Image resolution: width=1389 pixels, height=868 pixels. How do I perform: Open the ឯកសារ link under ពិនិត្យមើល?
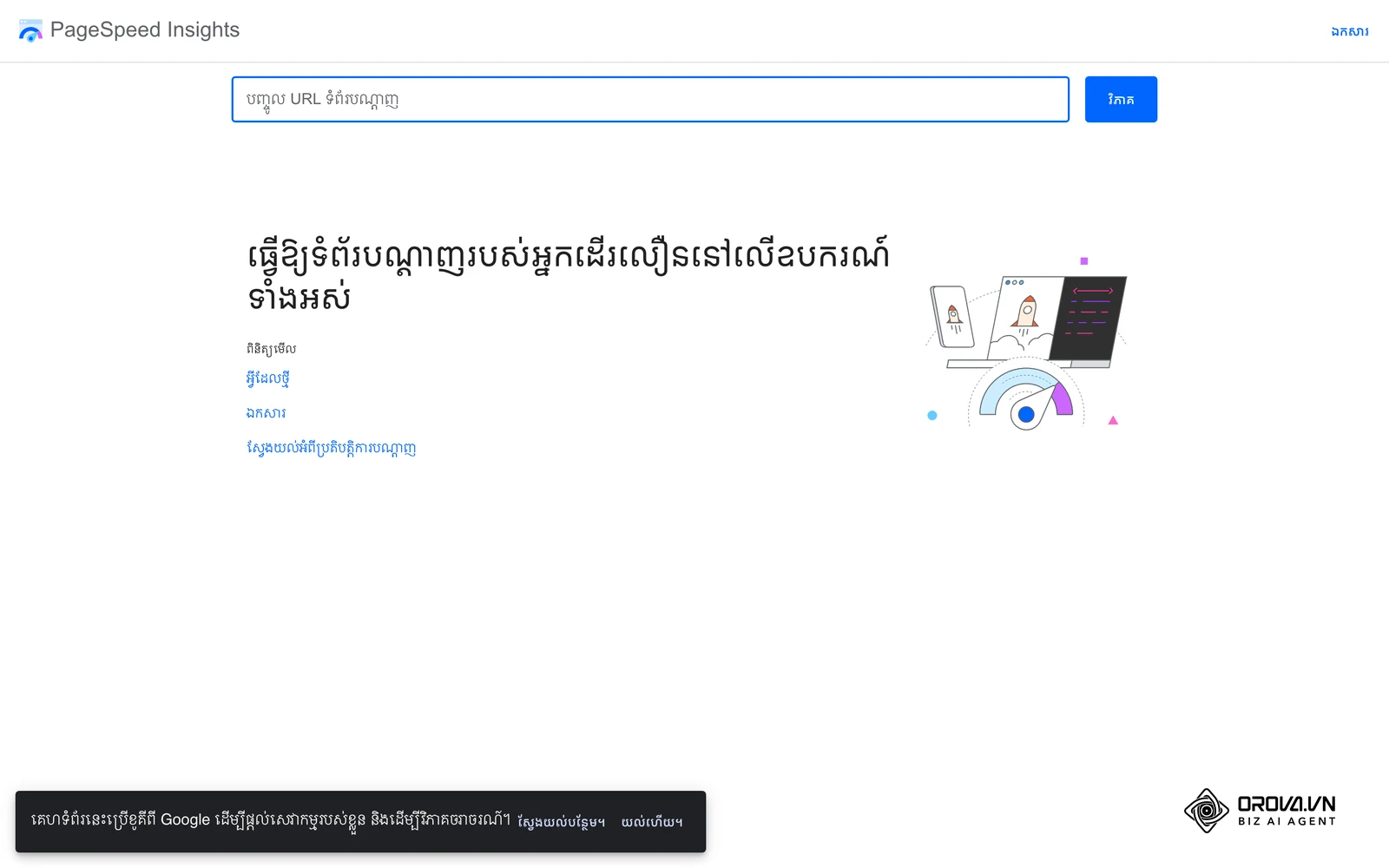pos(266,413)
